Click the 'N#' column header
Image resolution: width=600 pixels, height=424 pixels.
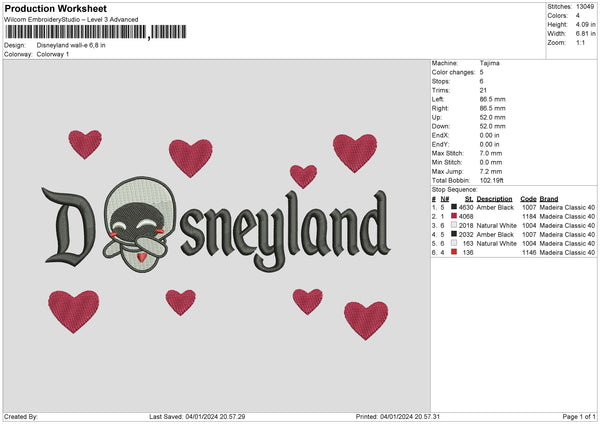click(x=445, y=199)
